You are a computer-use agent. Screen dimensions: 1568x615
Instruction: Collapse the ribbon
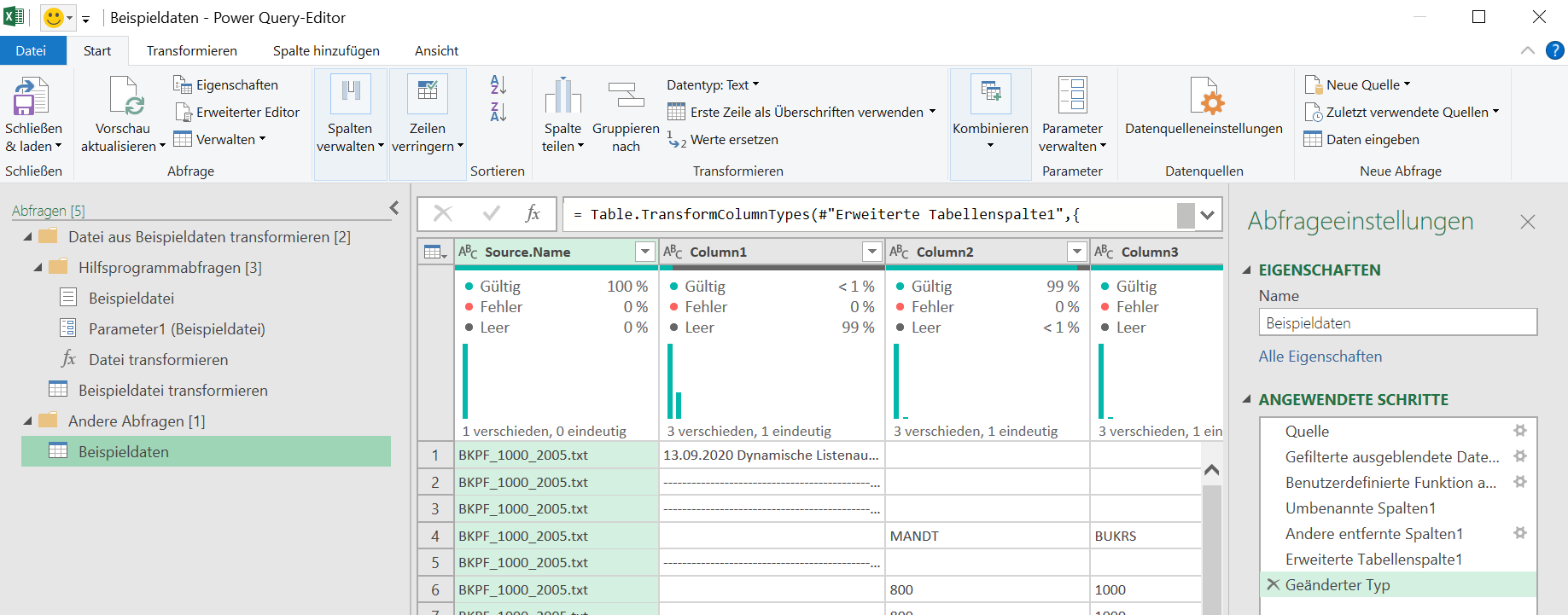[1527, 51]
